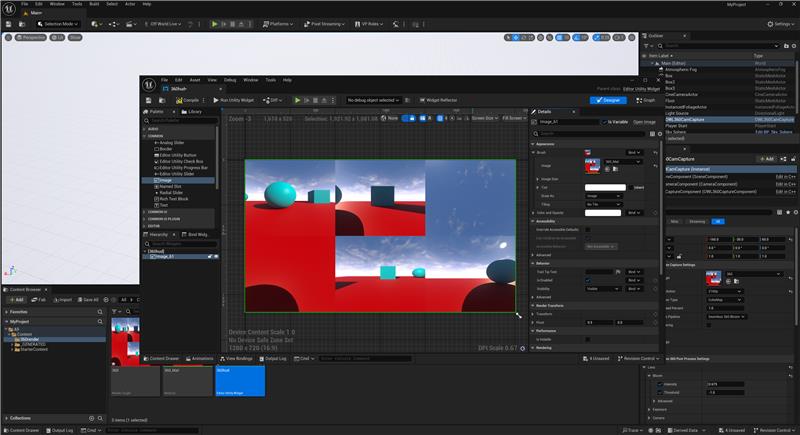The width and height of the screenshot is (800, 435).
Task: Select Rich Text Block in palette
Action: (173, 199)
